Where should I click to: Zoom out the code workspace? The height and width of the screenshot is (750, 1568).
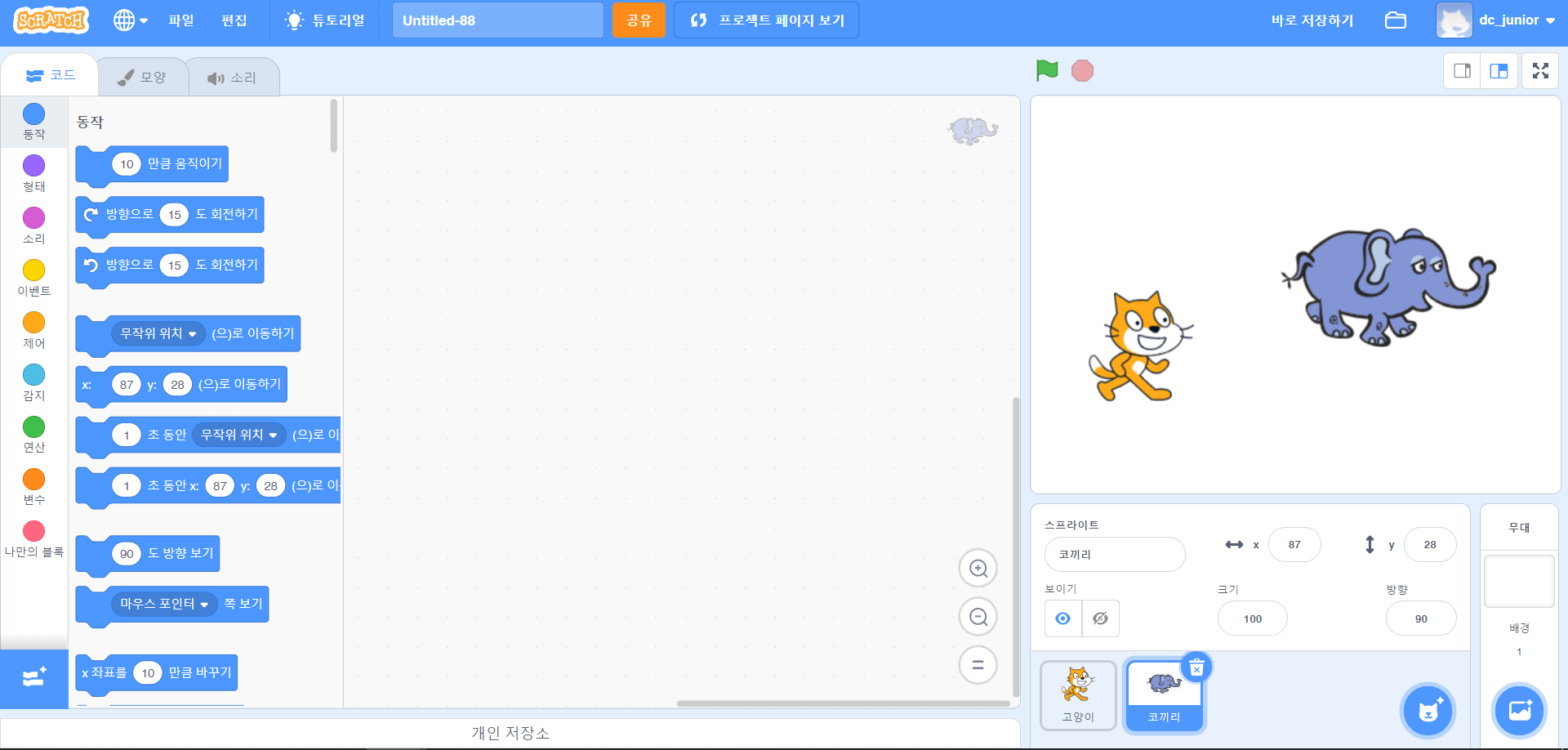978,617
